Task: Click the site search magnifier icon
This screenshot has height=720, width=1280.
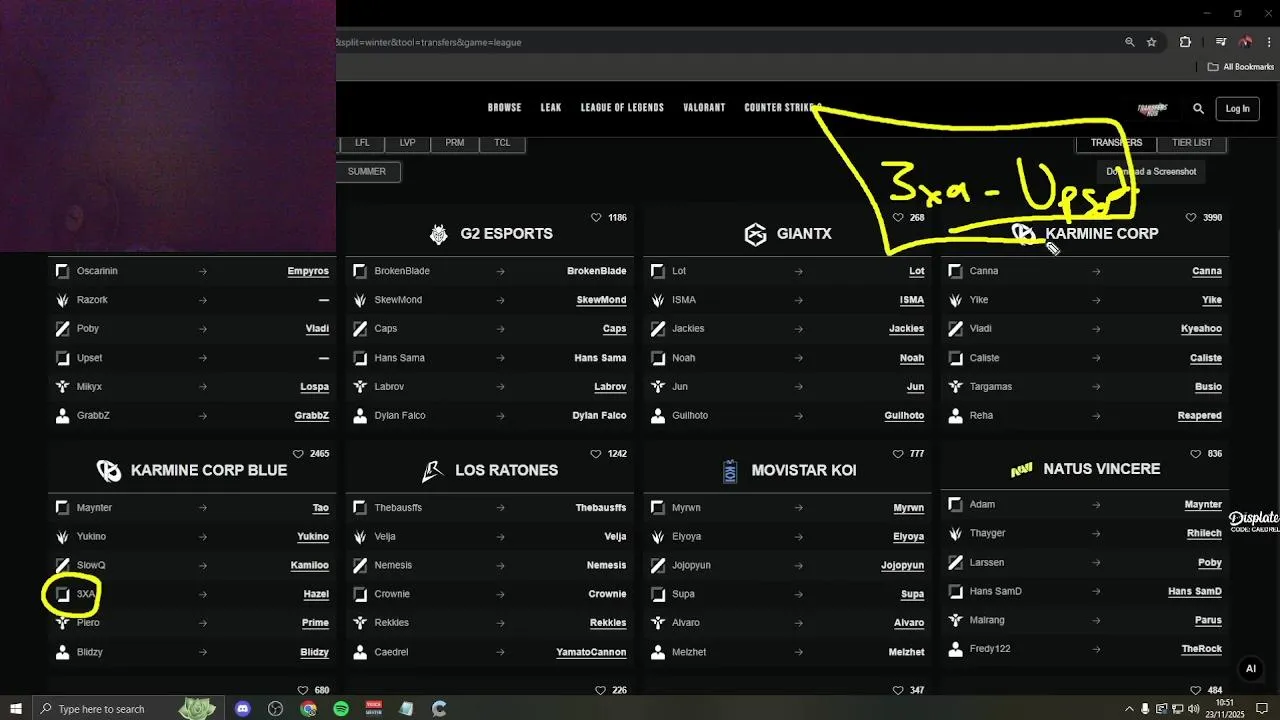Action: (x=1198, y=108)
